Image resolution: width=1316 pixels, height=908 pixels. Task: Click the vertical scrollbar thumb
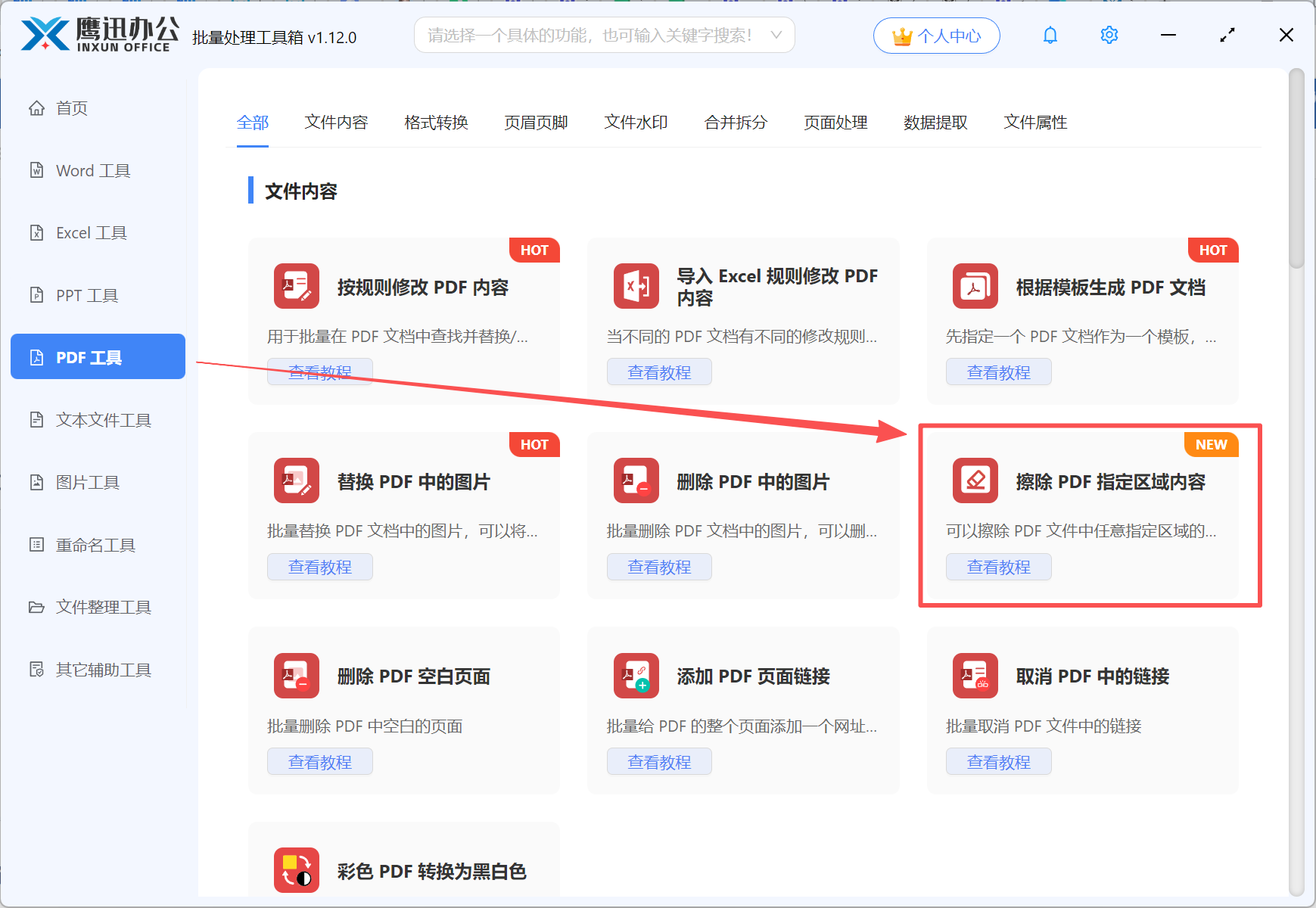coord(1297,168)
